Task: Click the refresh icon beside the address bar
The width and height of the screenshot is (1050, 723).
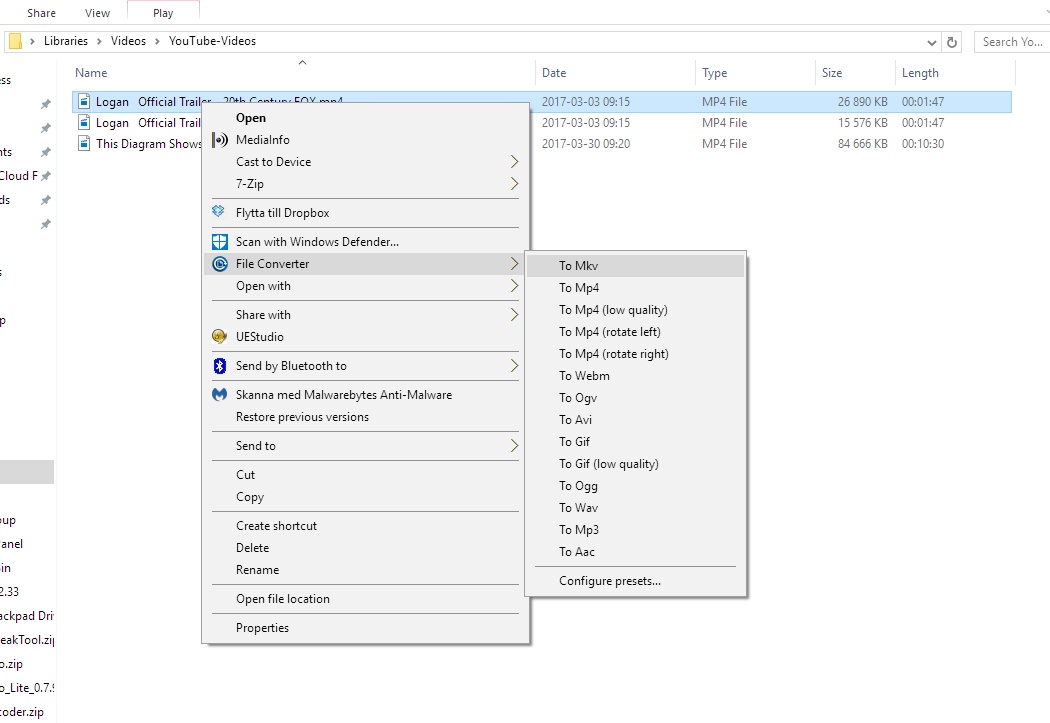Action: (x=952, y=42)
